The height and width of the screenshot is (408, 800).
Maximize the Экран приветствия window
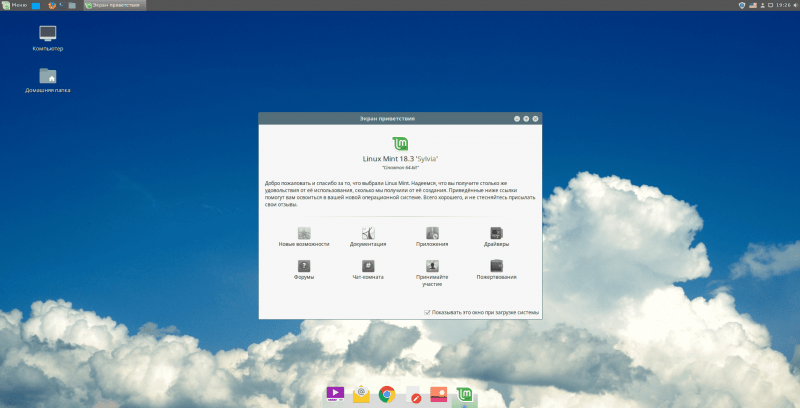pyautogui.click(x=526, y=118)
